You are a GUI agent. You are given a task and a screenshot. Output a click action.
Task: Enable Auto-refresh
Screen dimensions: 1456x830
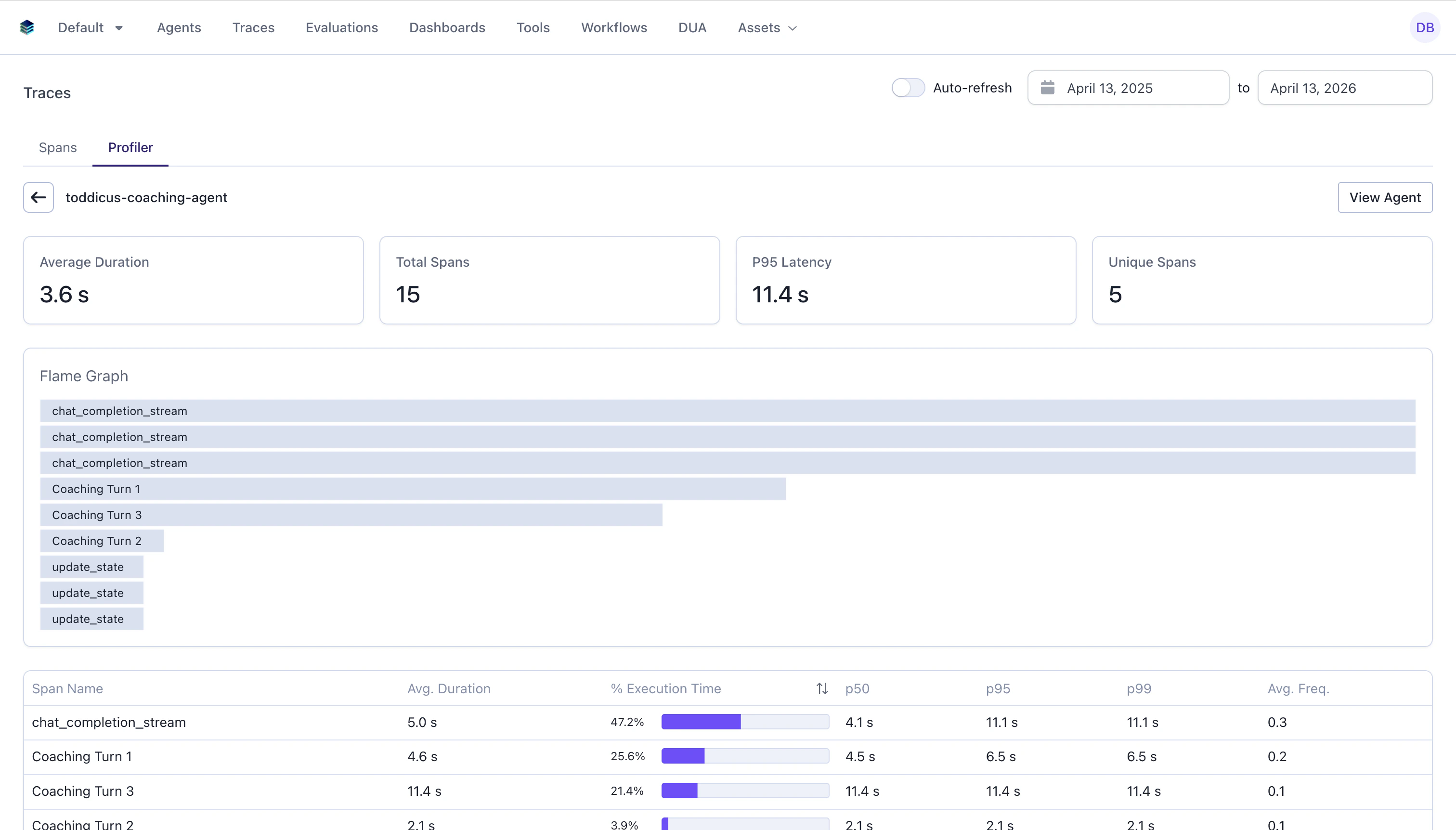tap(907, 87)
